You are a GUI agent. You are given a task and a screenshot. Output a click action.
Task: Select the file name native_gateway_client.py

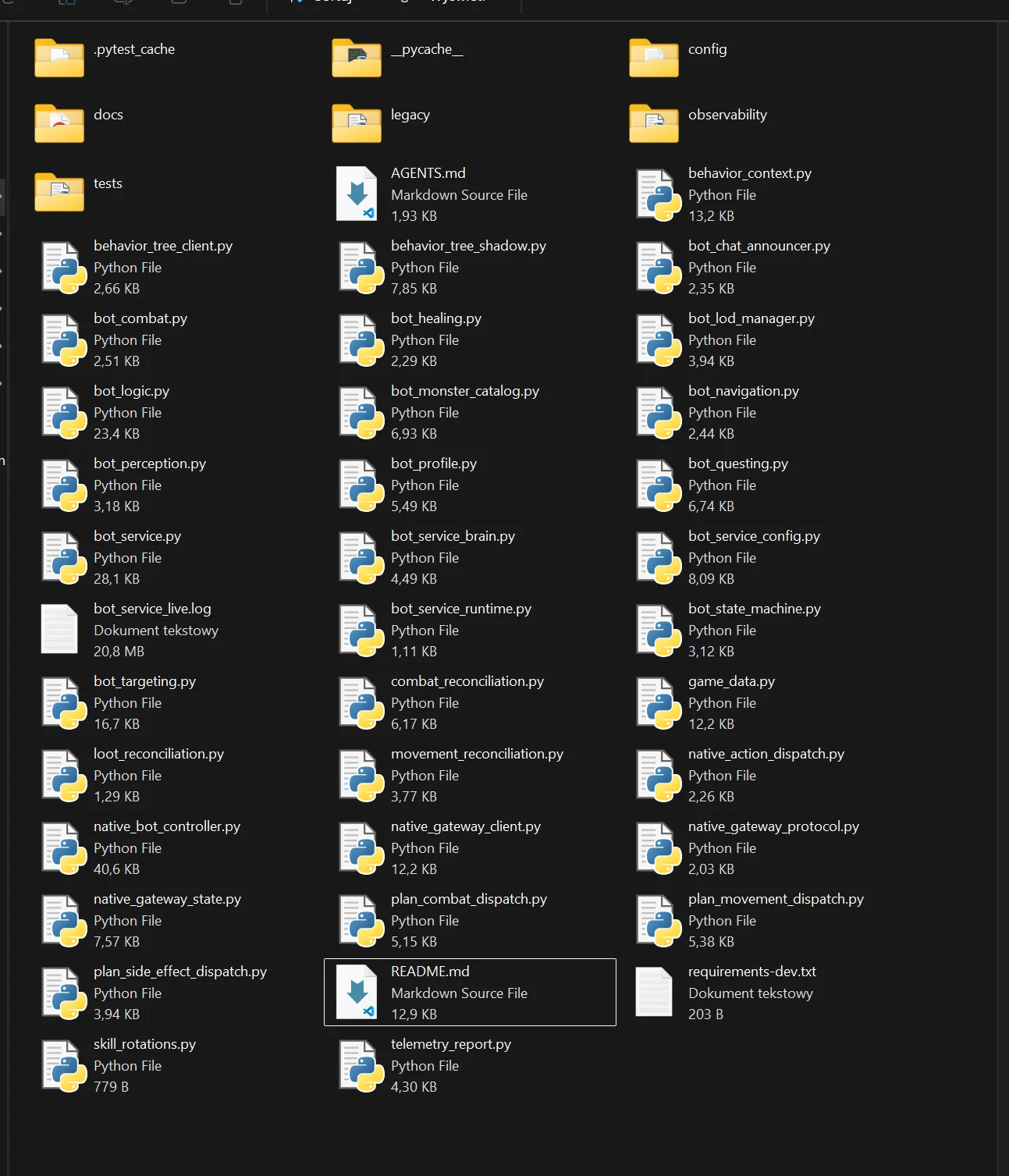pyautogui.click(x=466, y=826)
